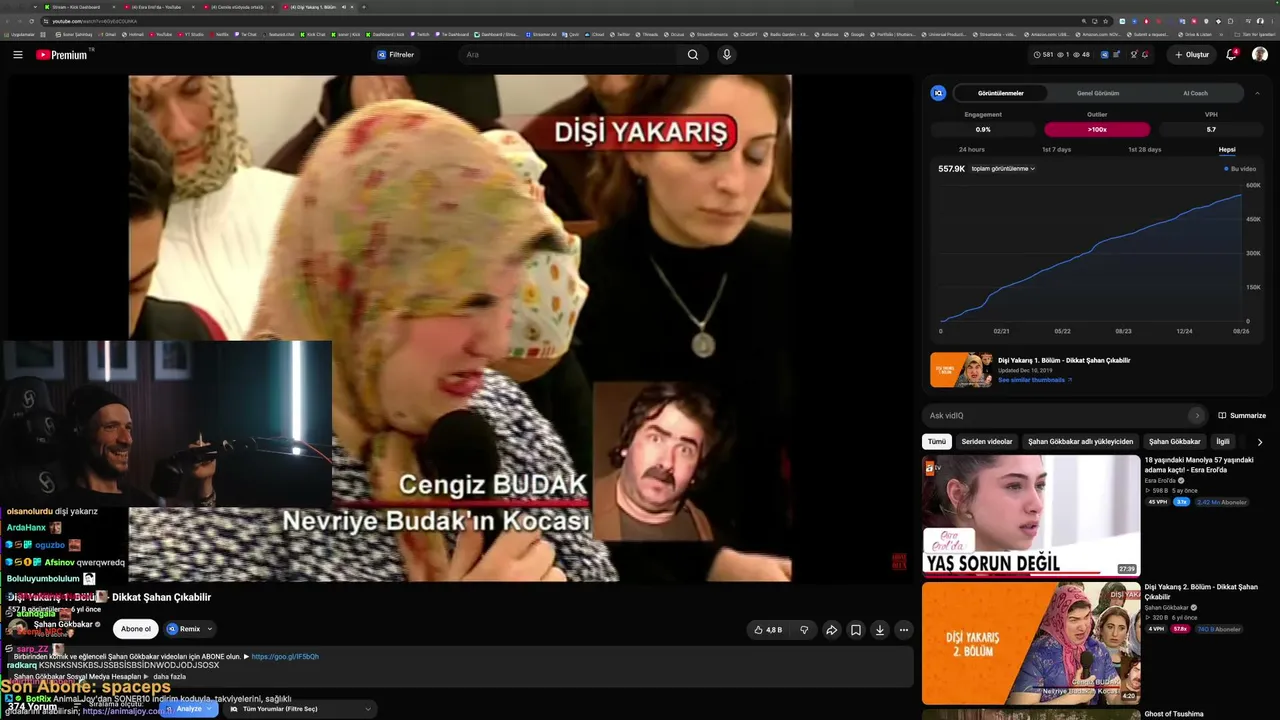Viewport: 1280px width, 720px height.
Task: Click the Oluştur create button
Action: 1192,55
